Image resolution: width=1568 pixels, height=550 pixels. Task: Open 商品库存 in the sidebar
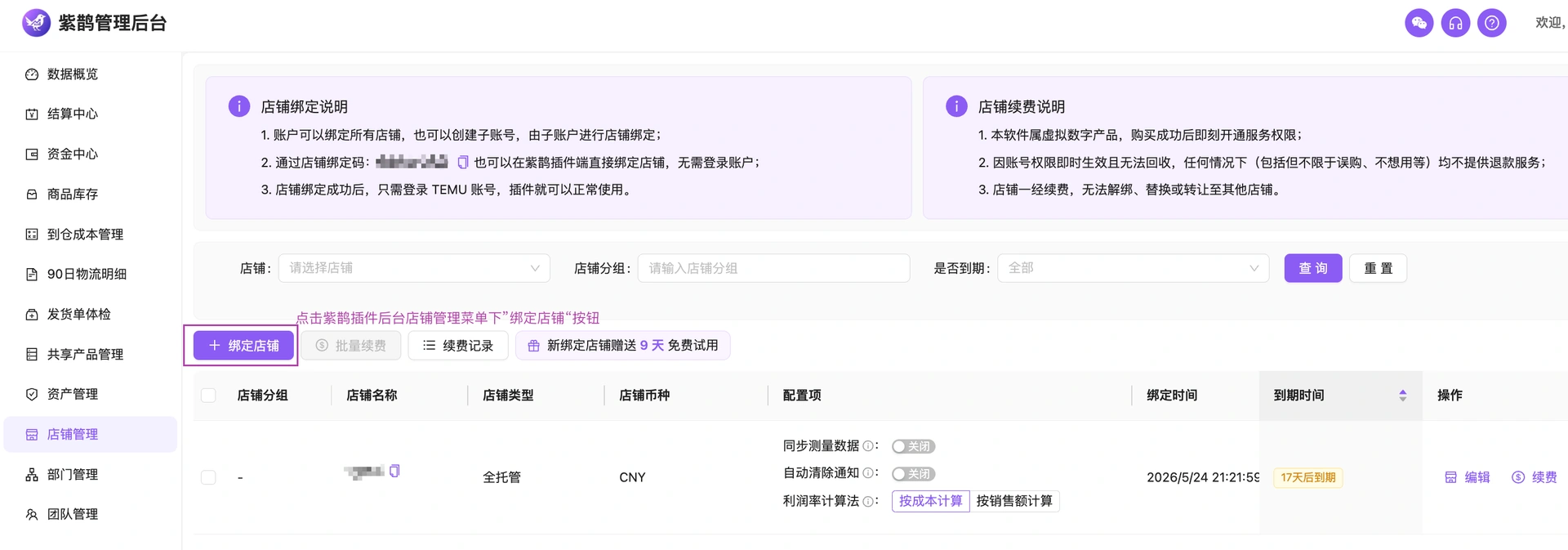(90, 195)
